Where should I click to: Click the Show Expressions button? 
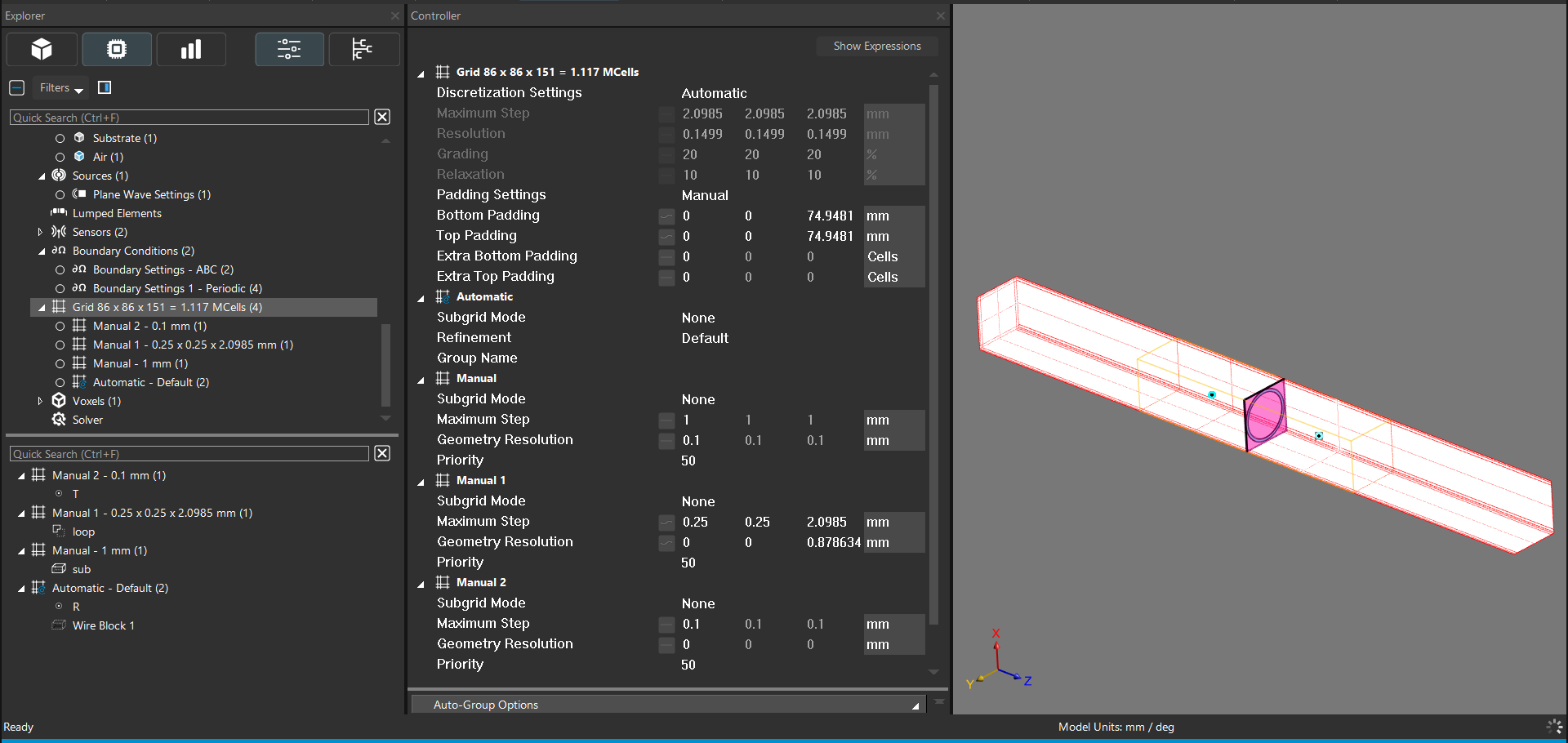coord(876,47)
